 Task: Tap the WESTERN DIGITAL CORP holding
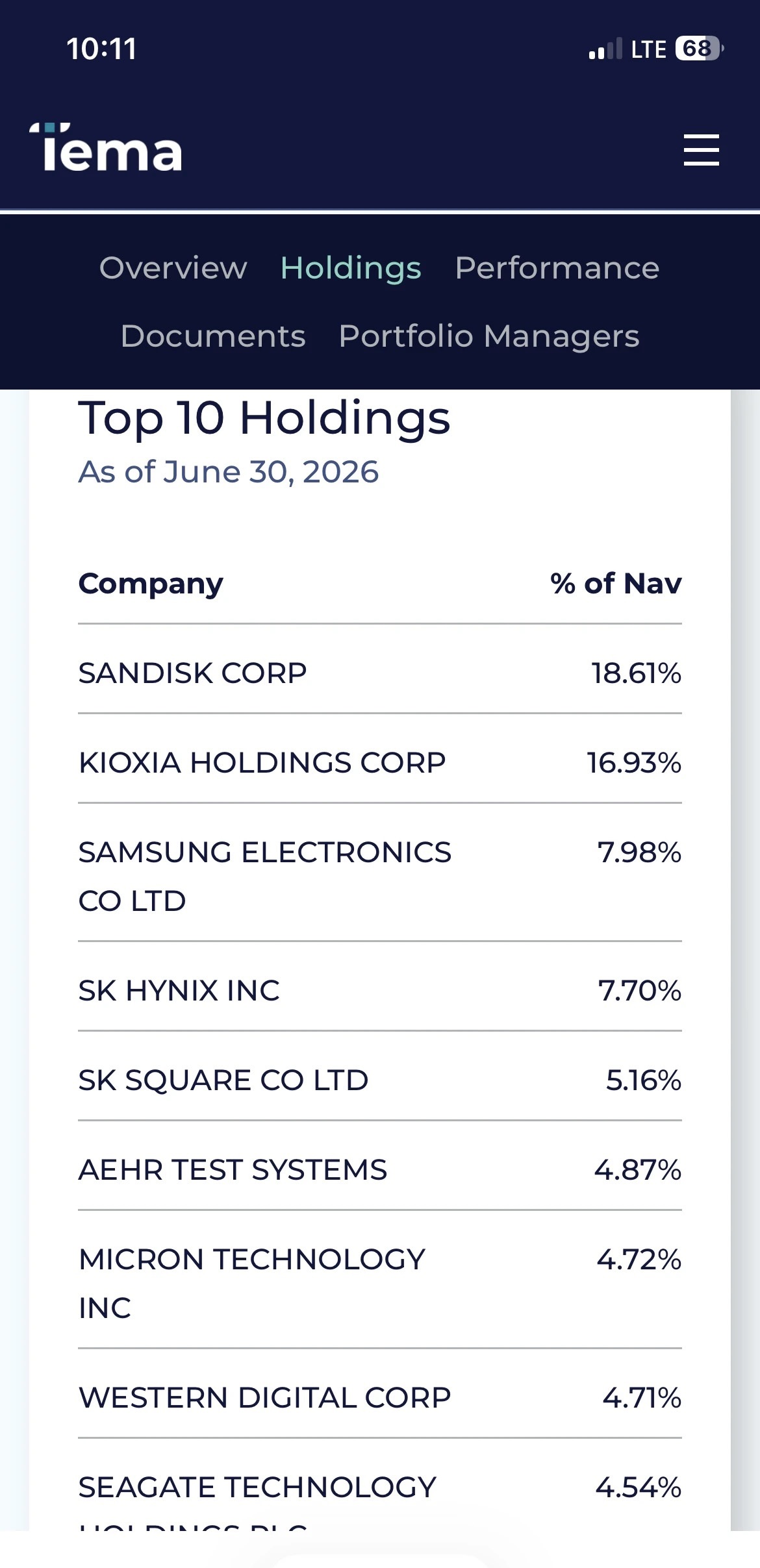380,1397
